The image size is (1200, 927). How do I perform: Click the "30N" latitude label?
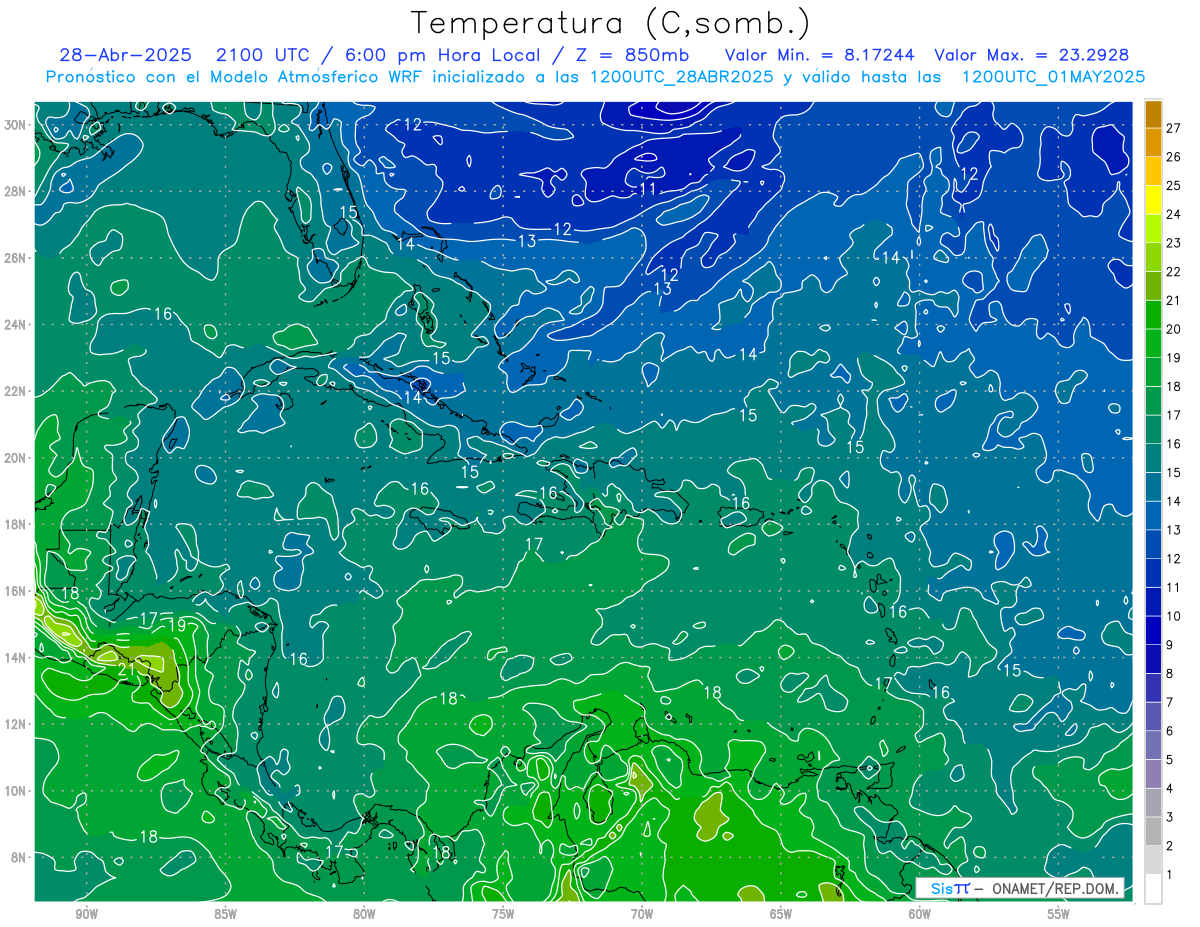click(x=17, y=125)
